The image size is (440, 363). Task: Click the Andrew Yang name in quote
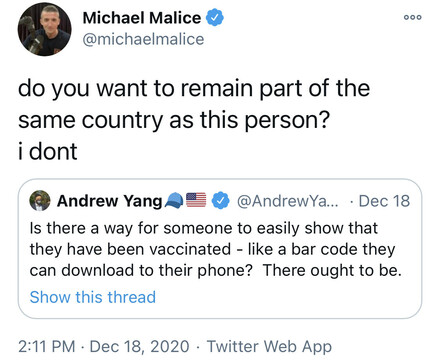tap(109, 201)
